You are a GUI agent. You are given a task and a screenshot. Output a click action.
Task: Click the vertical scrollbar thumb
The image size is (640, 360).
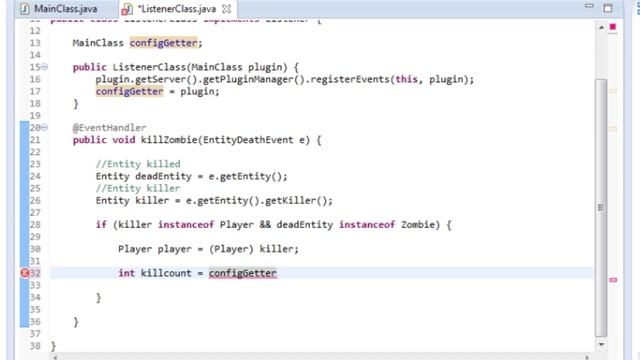601,207
